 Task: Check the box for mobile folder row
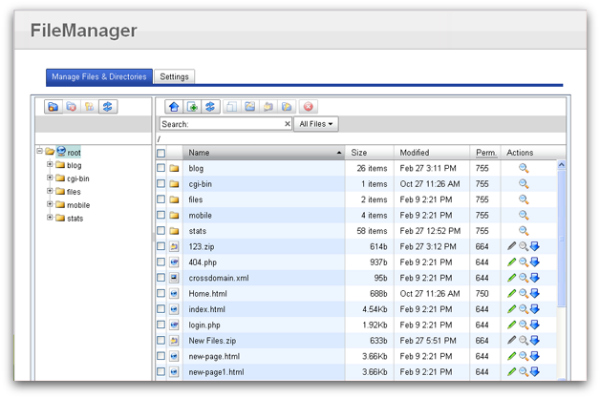click(x=161, y=215)
